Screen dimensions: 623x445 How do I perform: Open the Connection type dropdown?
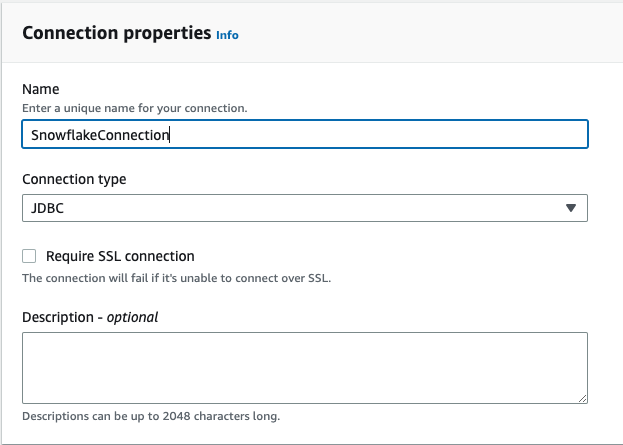(x=304, y=207)
